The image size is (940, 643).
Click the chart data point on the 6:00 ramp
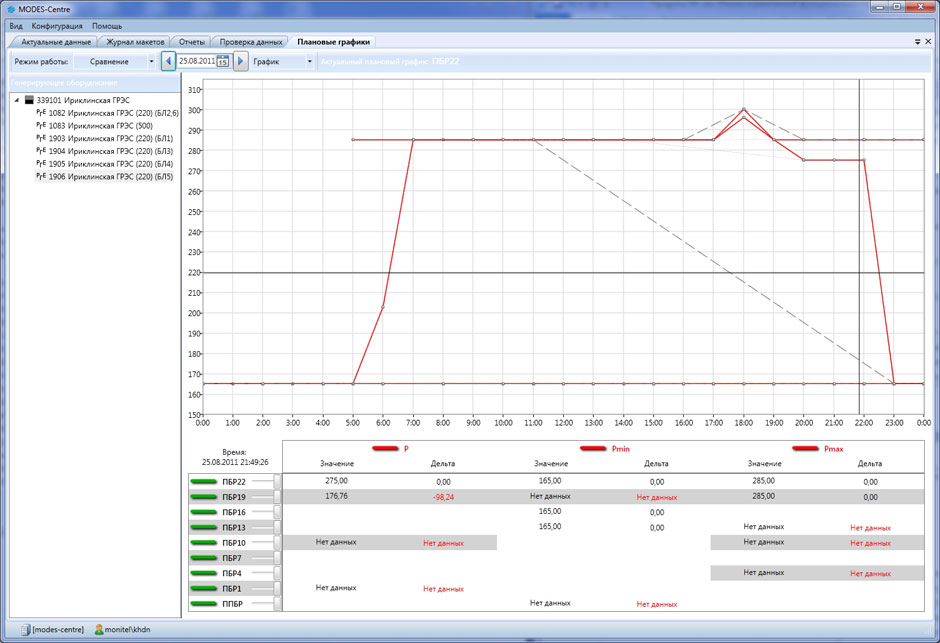coord(383,307)
